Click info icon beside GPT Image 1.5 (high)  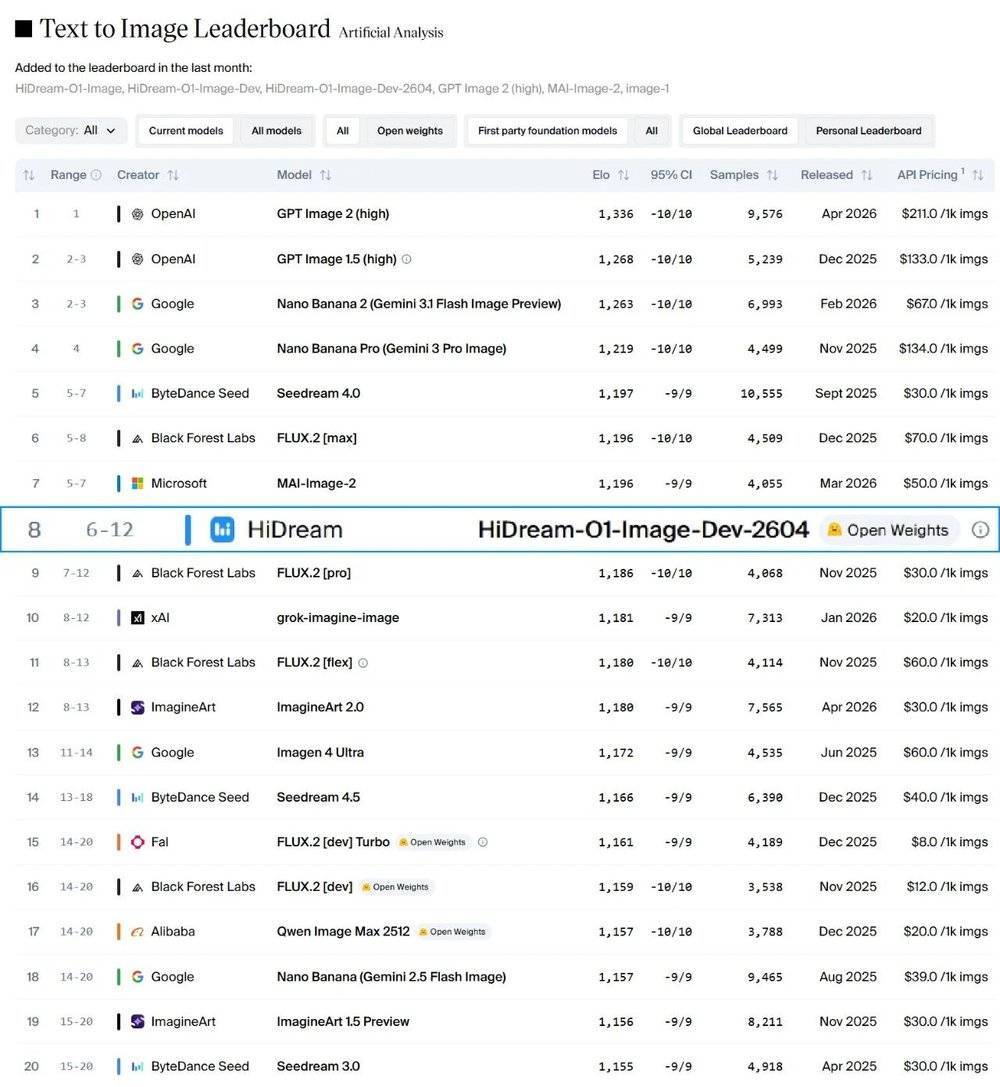click(407, 259)
